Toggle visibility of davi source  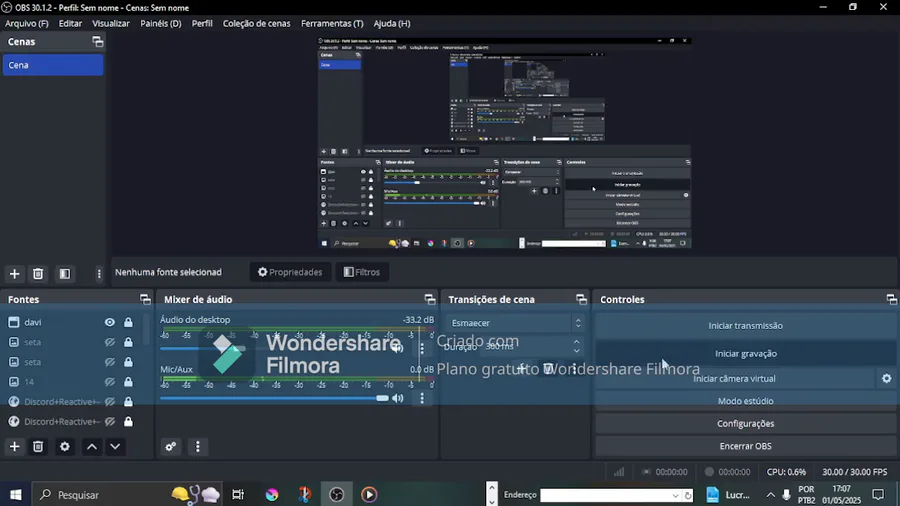point(110,322)
